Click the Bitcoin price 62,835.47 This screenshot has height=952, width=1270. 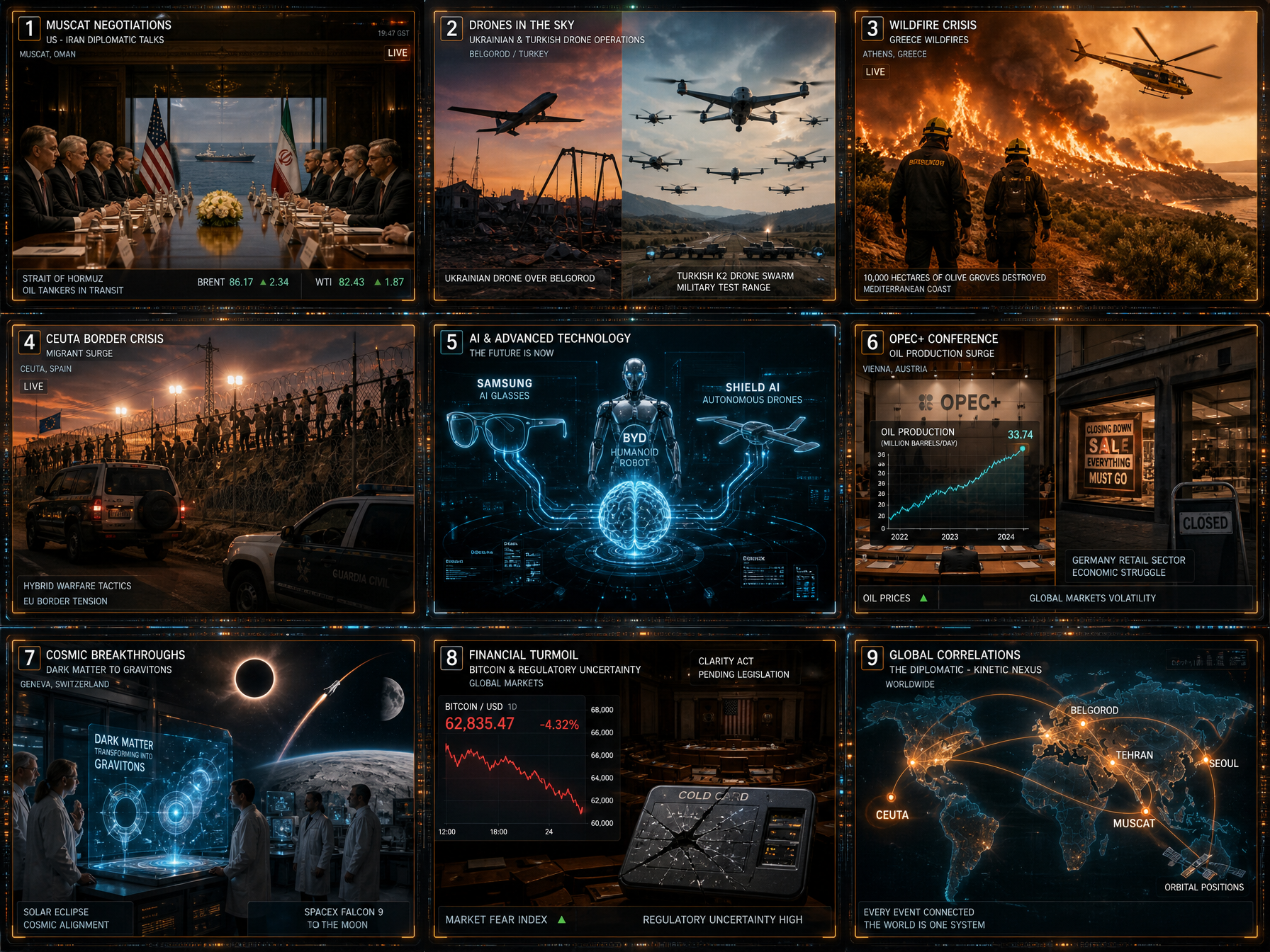point(479,724)
